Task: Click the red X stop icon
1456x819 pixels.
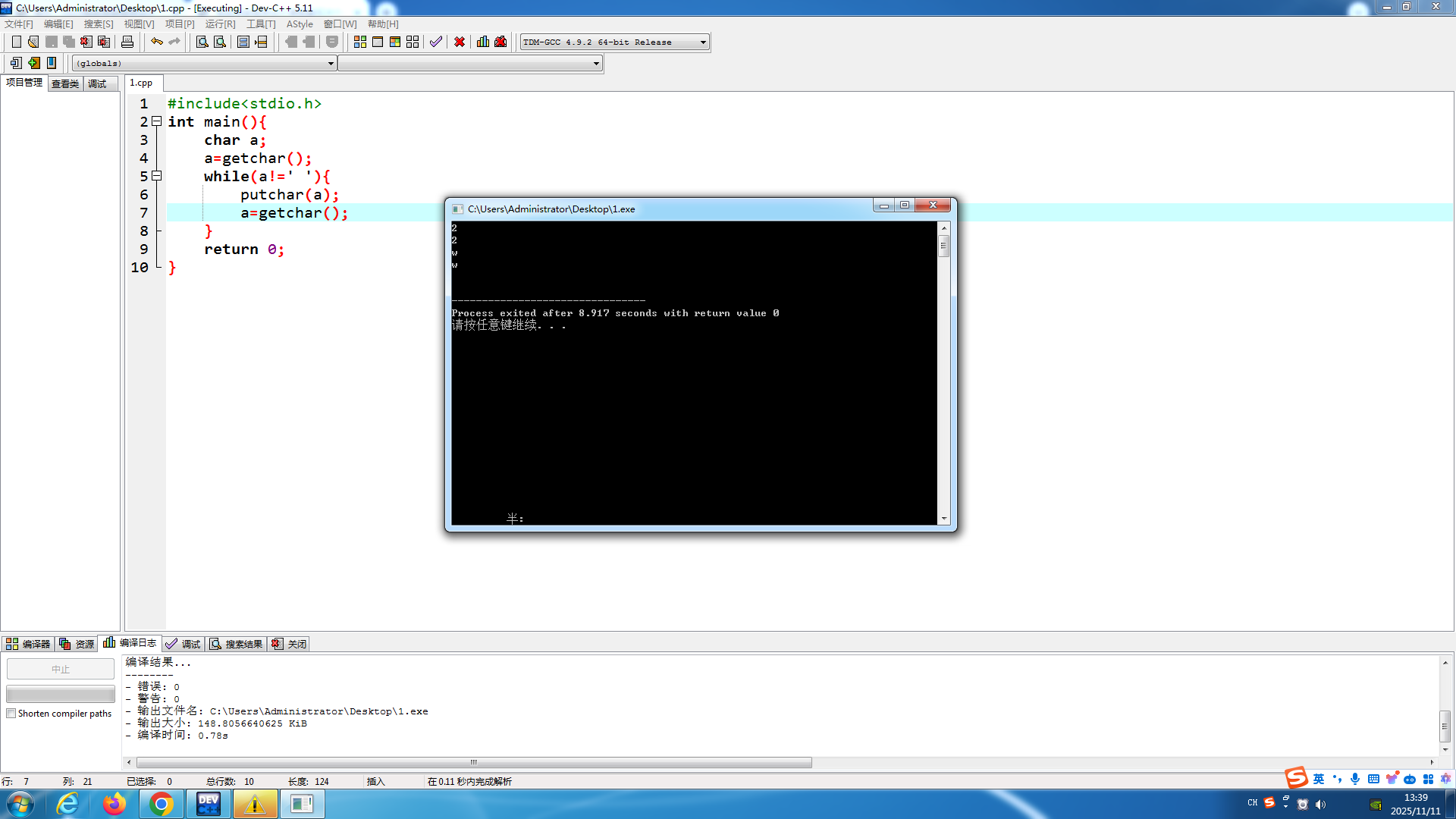Action: point(460,42)
